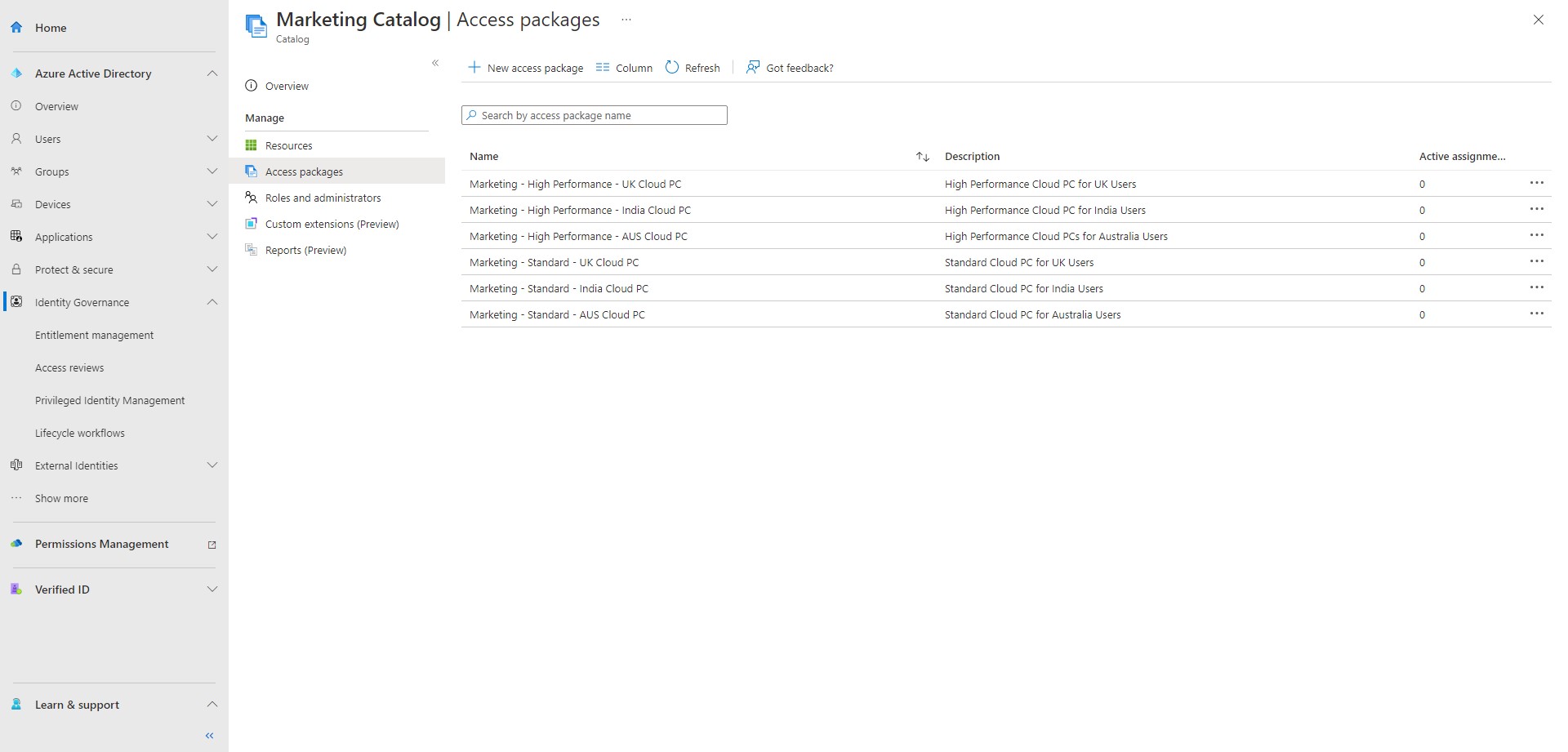Click the Got feedback? icon
Image resolution: width=1568 pixels, height=752 pixels.
pyautogui.click(x=751, y=67)
